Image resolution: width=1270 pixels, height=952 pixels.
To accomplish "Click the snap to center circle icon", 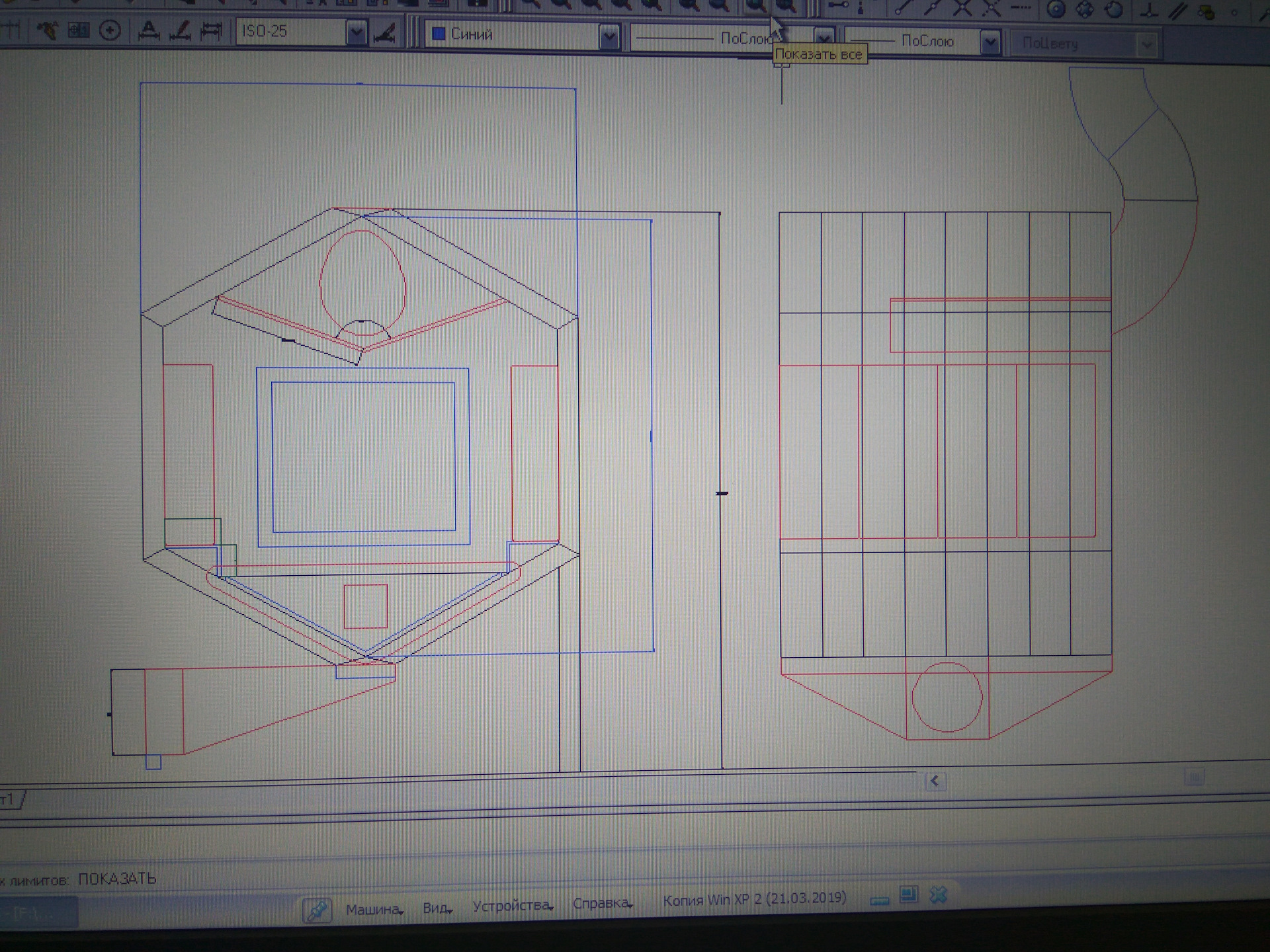I will click(1056, 9).
